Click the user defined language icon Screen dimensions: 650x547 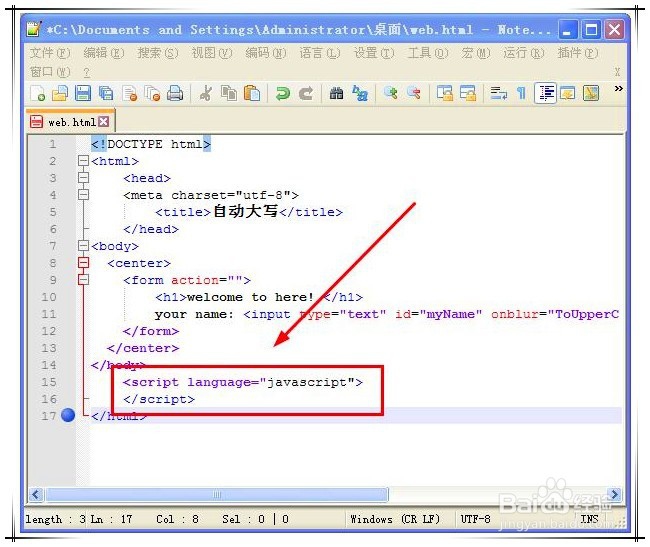click(x=568, y=93)
